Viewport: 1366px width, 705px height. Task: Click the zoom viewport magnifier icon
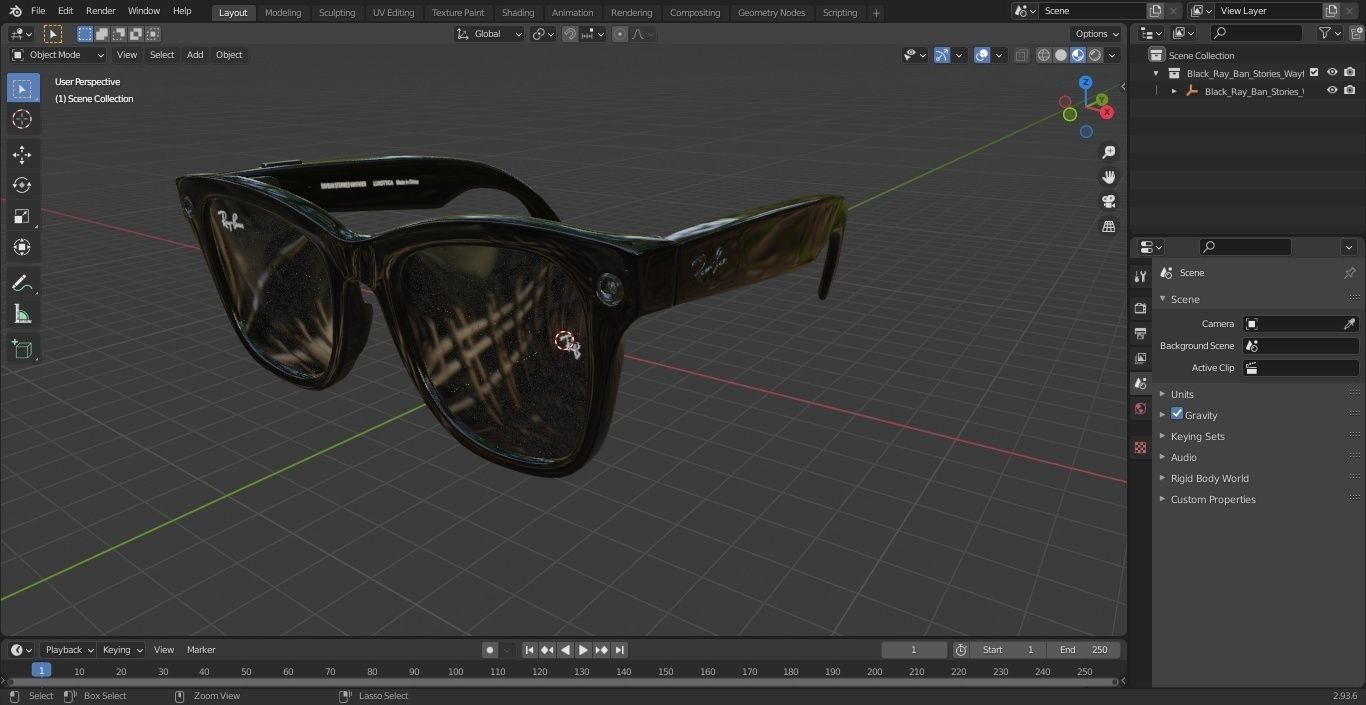[x=1108, y=152]
